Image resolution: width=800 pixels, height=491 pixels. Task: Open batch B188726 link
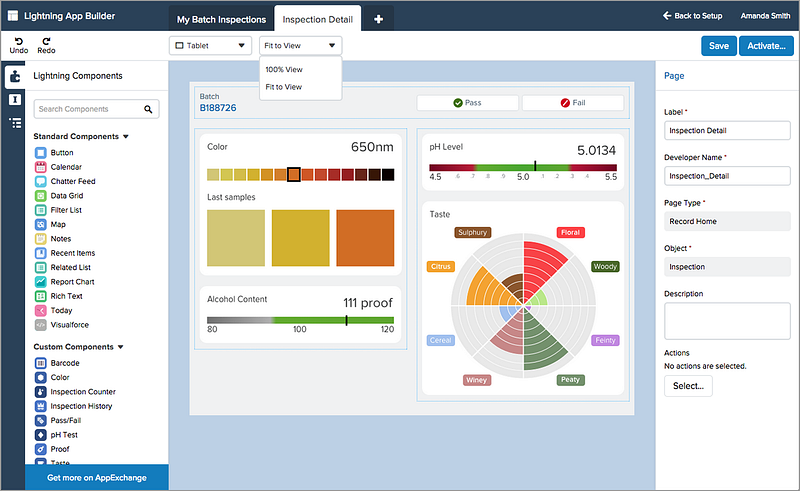(218, 108)
